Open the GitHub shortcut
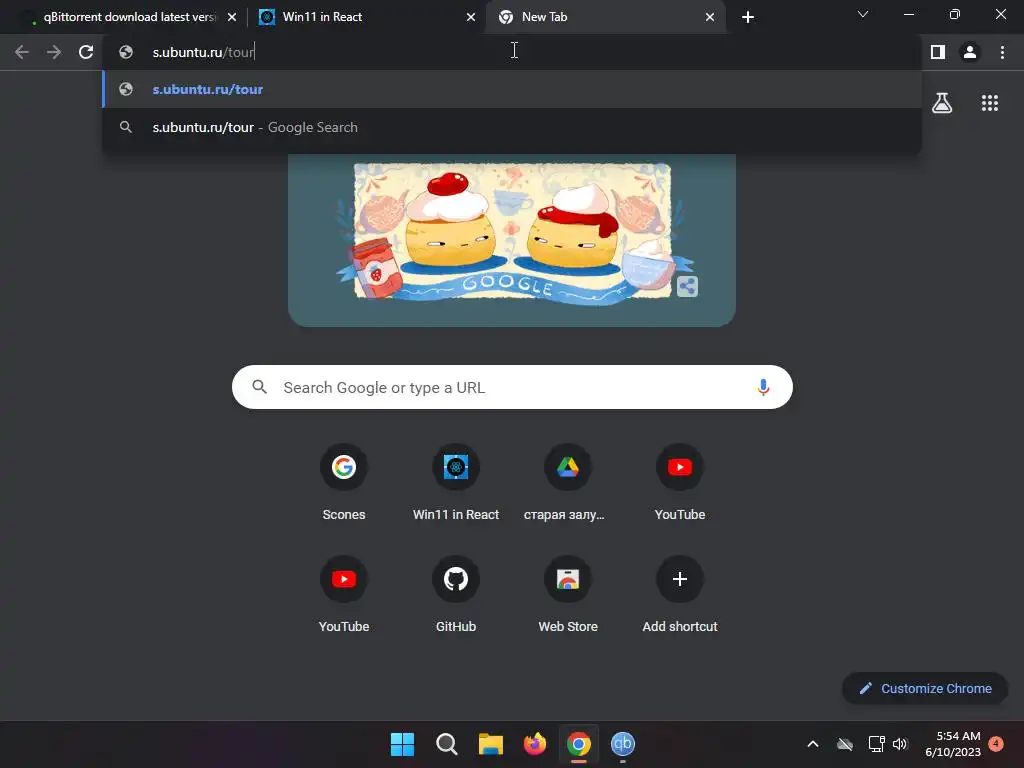 pyautogui.click(x=456, y=594)
